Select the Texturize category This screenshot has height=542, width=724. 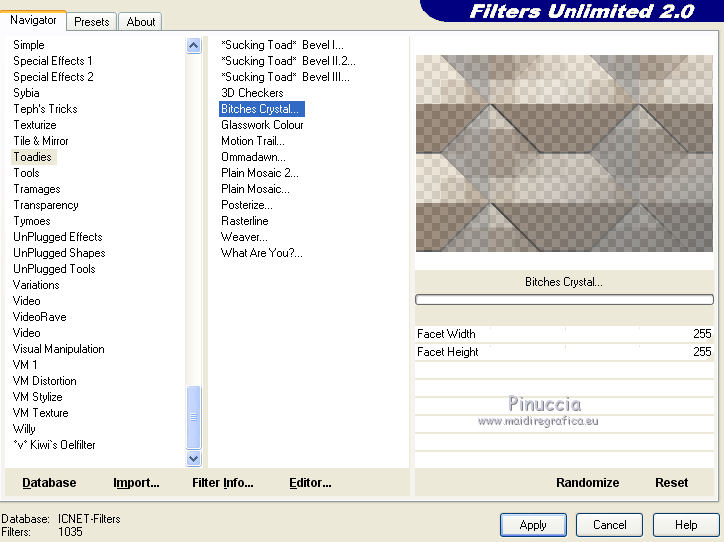[35, 125]
